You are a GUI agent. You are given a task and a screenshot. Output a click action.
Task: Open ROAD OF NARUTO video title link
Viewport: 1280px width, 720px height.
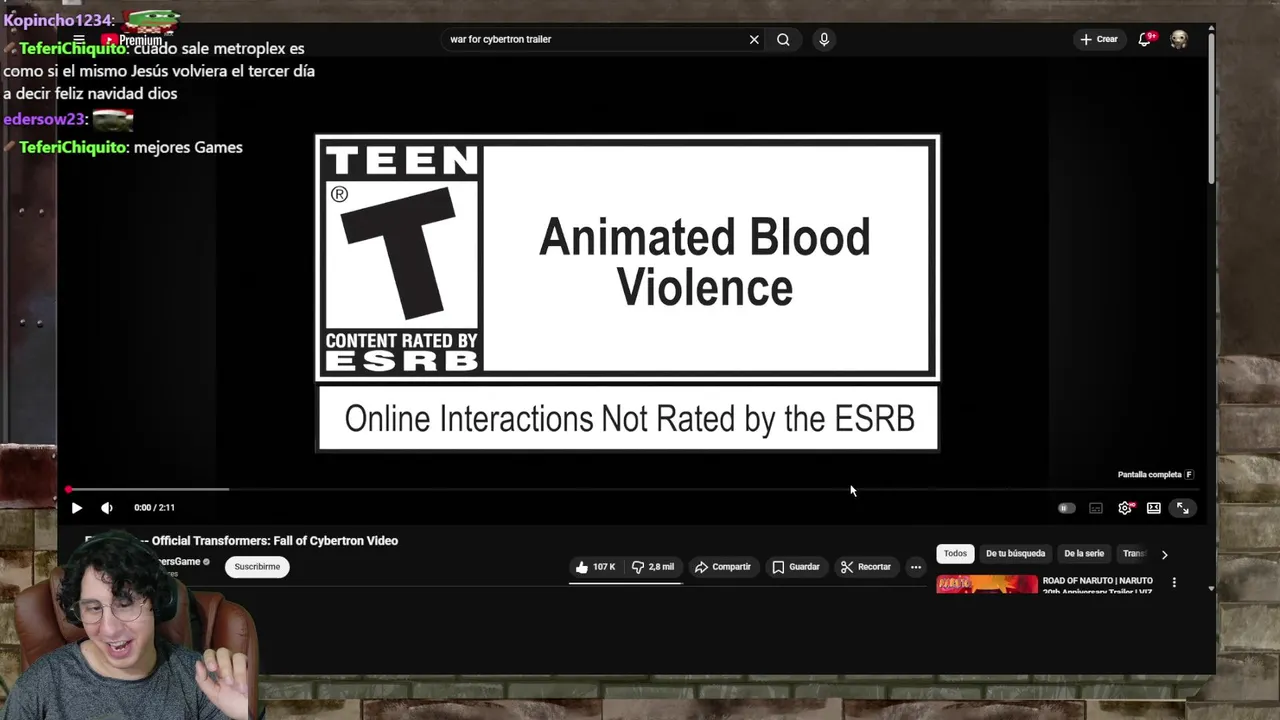click(1098, 585)
